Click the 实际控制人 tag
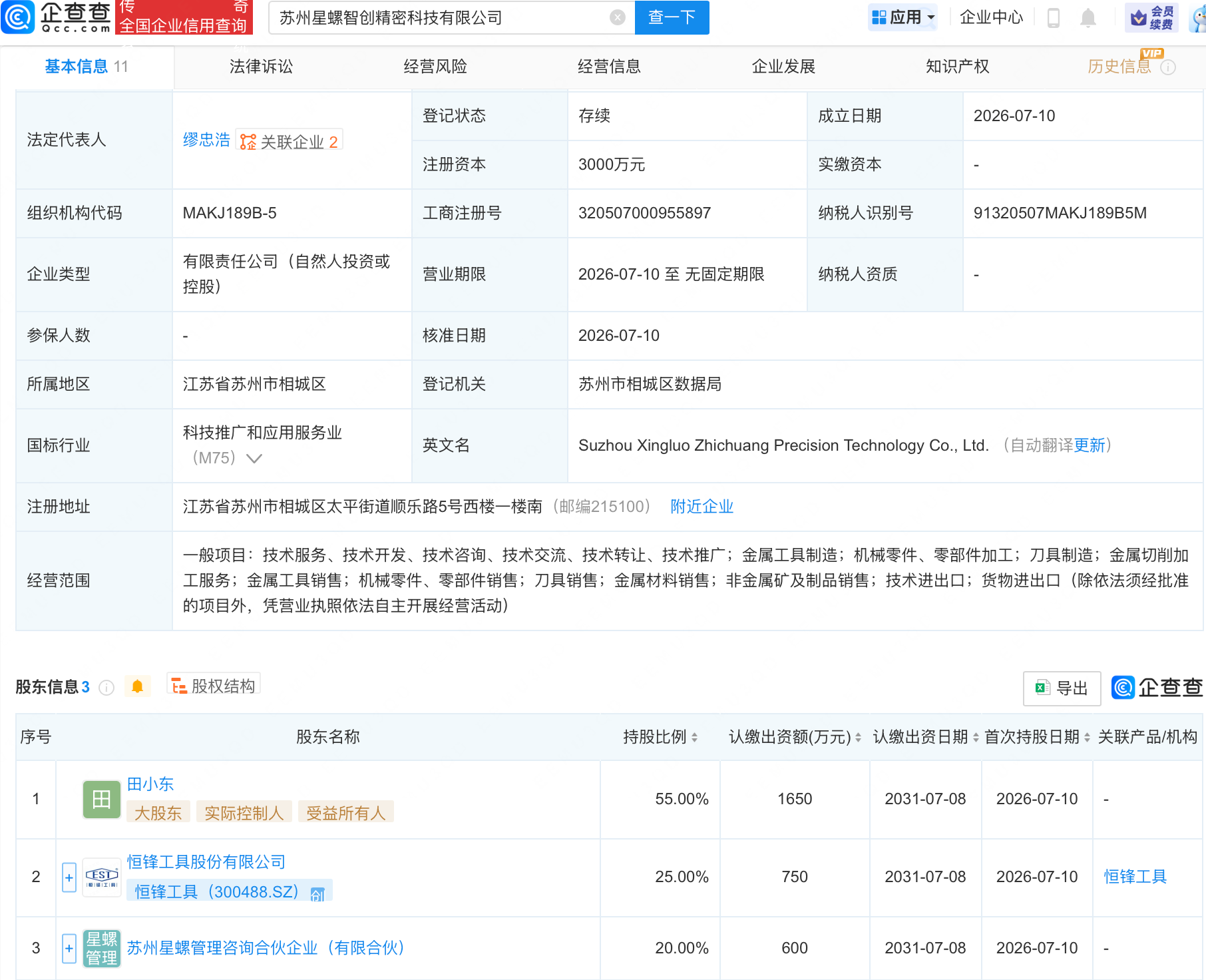Image resolution: width=1206 pixels, height=980 pixels. click(244, 813)
